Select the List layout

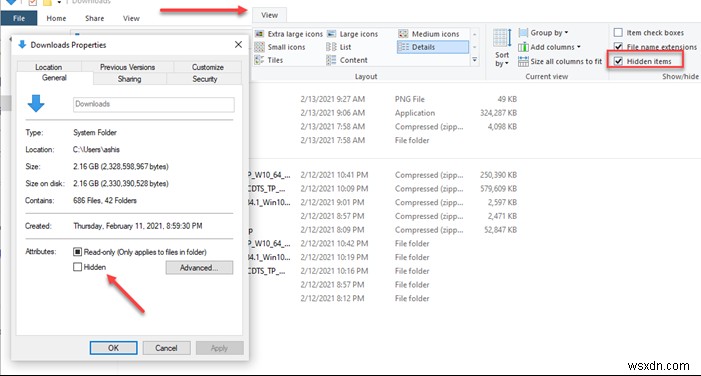pos(339,47)
